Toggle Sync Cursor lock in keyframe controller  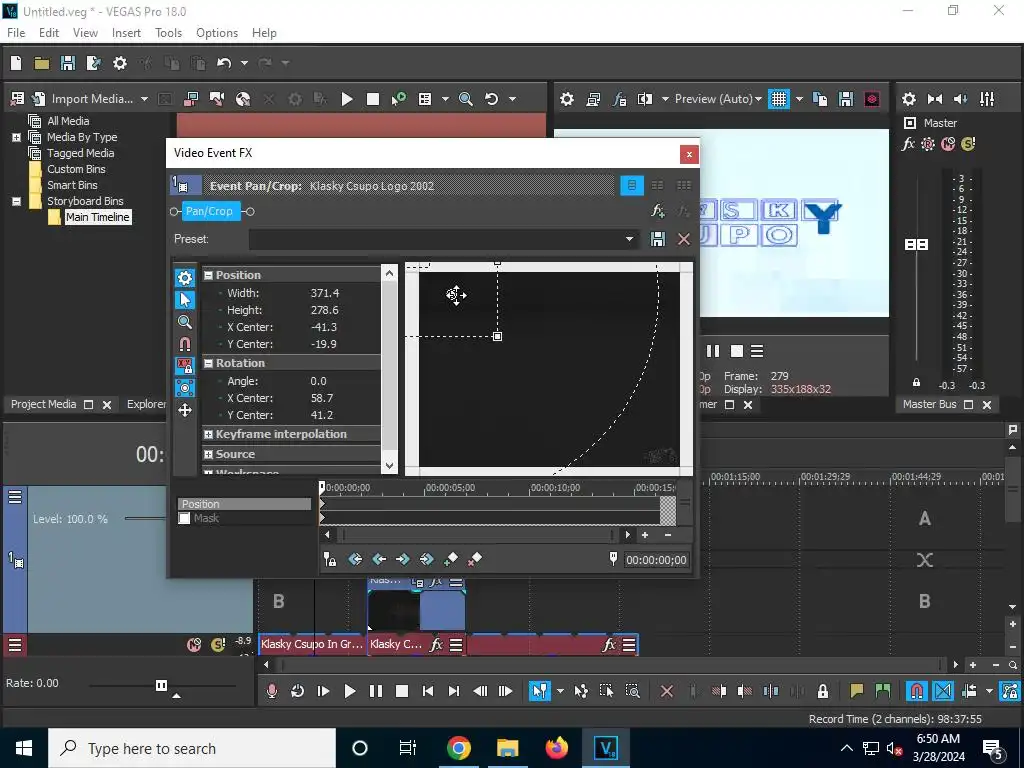[x=330, y=560]
